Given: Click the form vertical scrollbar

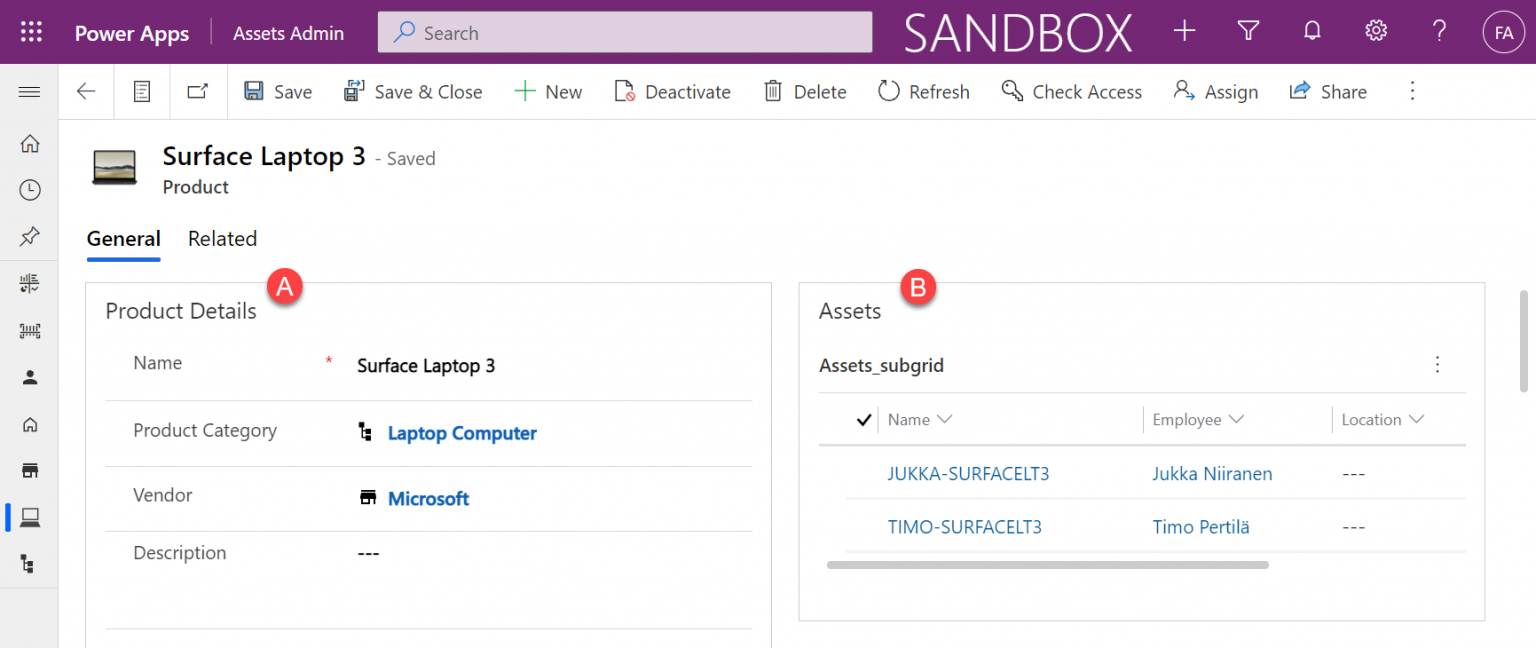Looking at the screenshot, I should [x=1524, y=340].
